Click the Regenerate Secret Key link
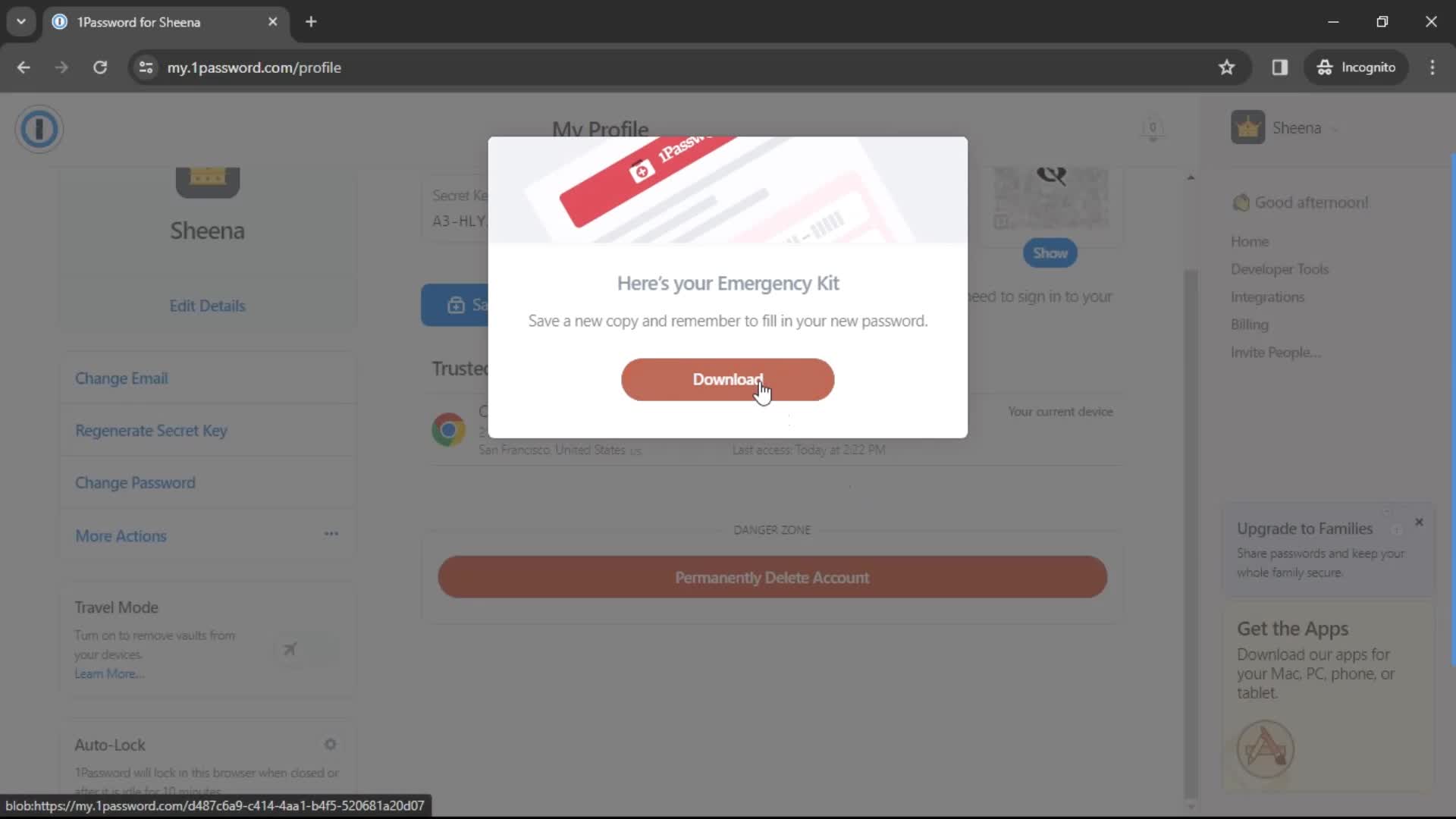Viewport: 1456px width, 819px height. pos(151,430)
